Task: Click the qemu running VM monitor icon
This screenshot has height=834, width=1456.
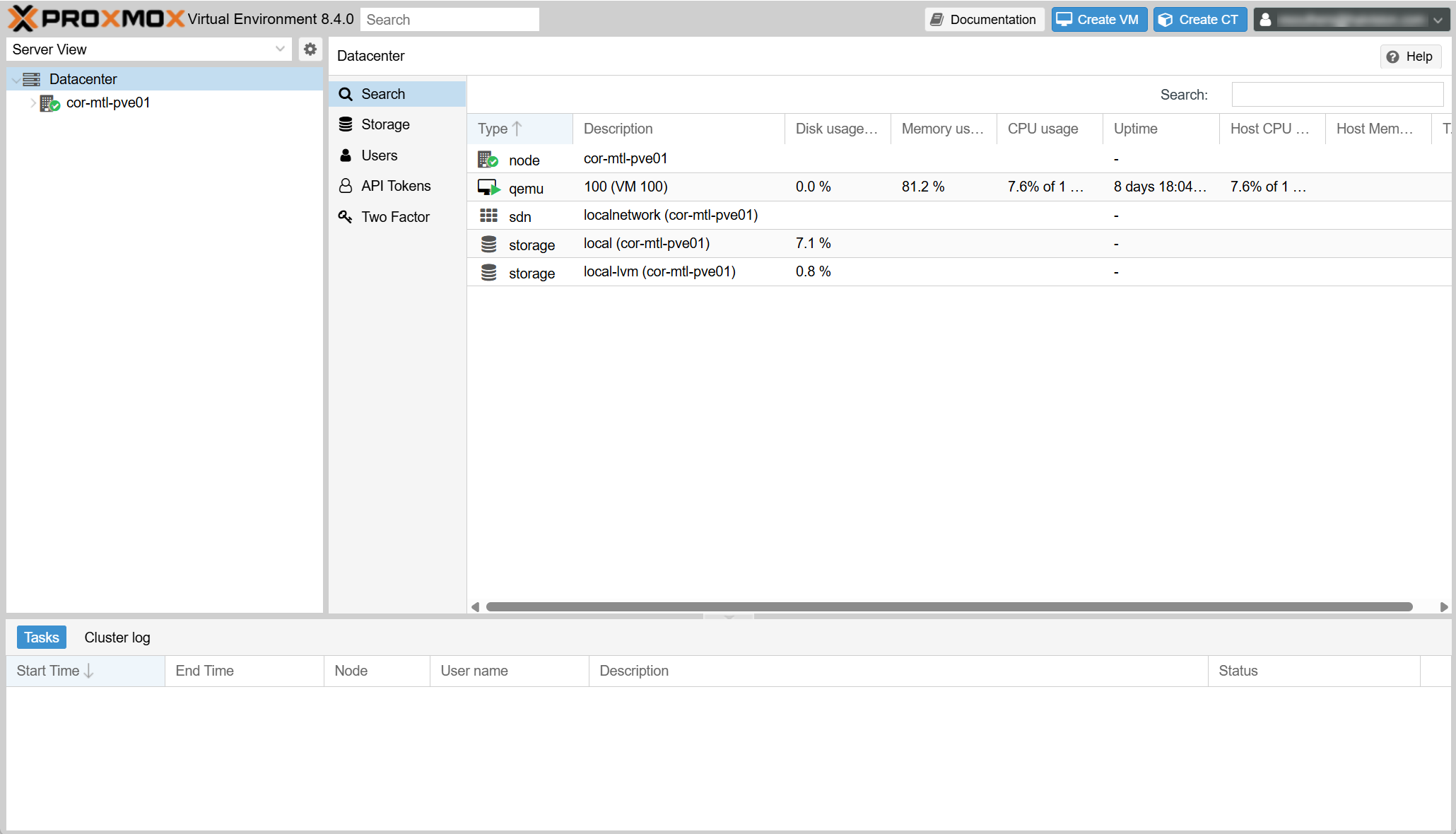Action: coord(488,188)
